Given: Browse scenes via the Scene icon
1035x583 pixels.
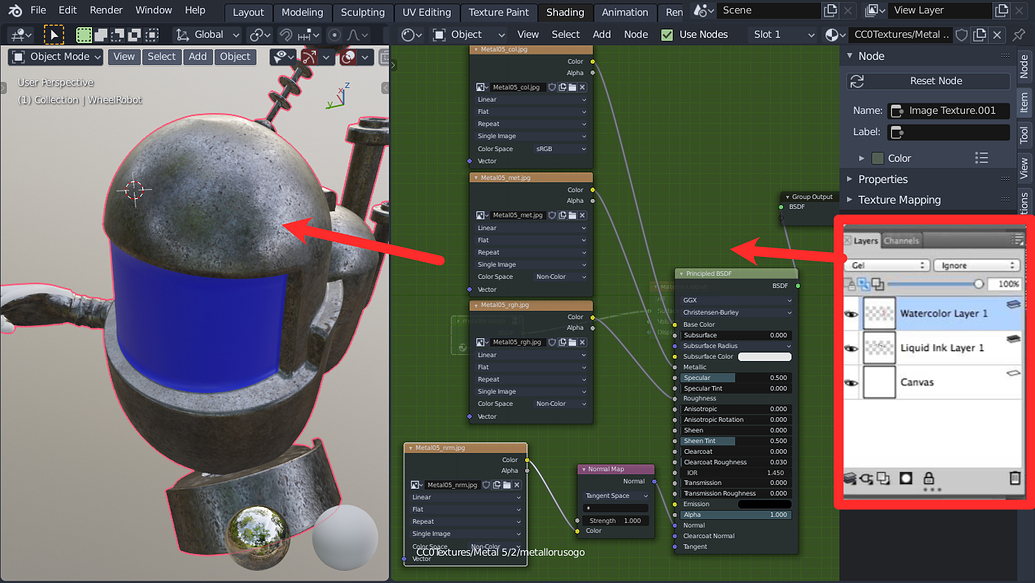Looking at the screenshot, I should click(704, 11).
